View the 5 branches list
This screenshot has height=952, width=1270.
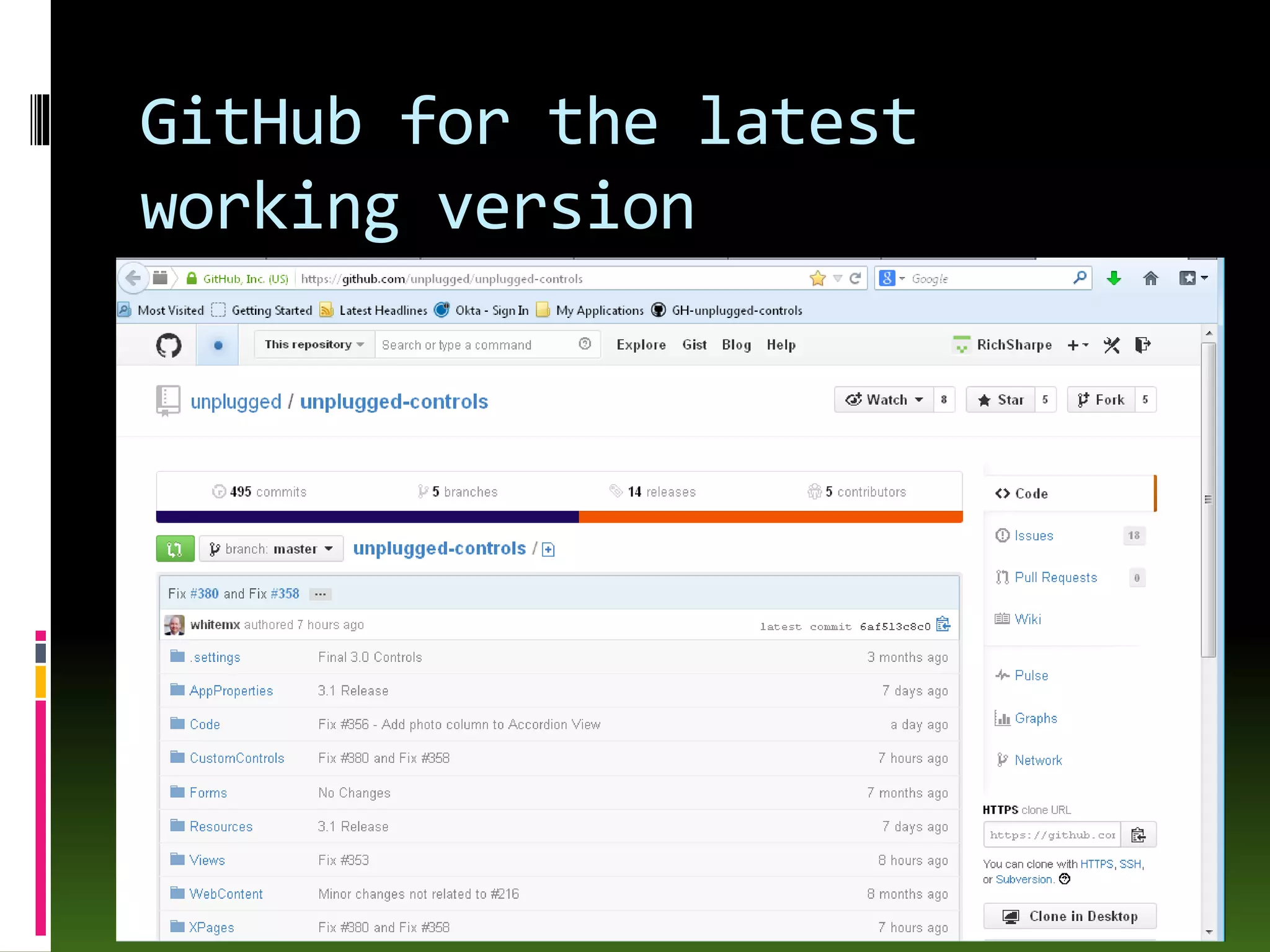(458, 491)
